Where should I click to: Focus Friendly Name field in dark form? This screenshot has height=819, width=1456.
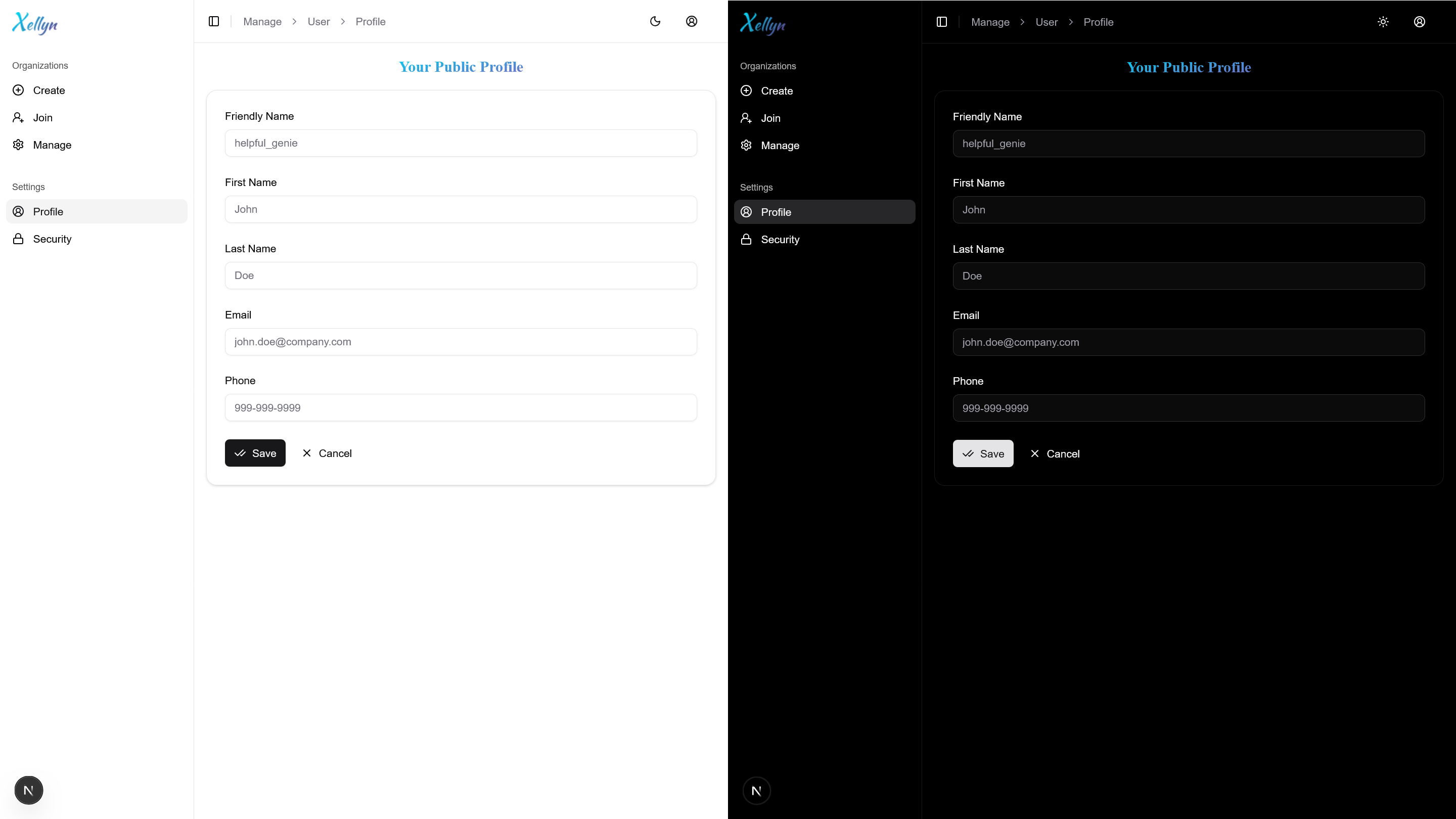point(1189,144)
